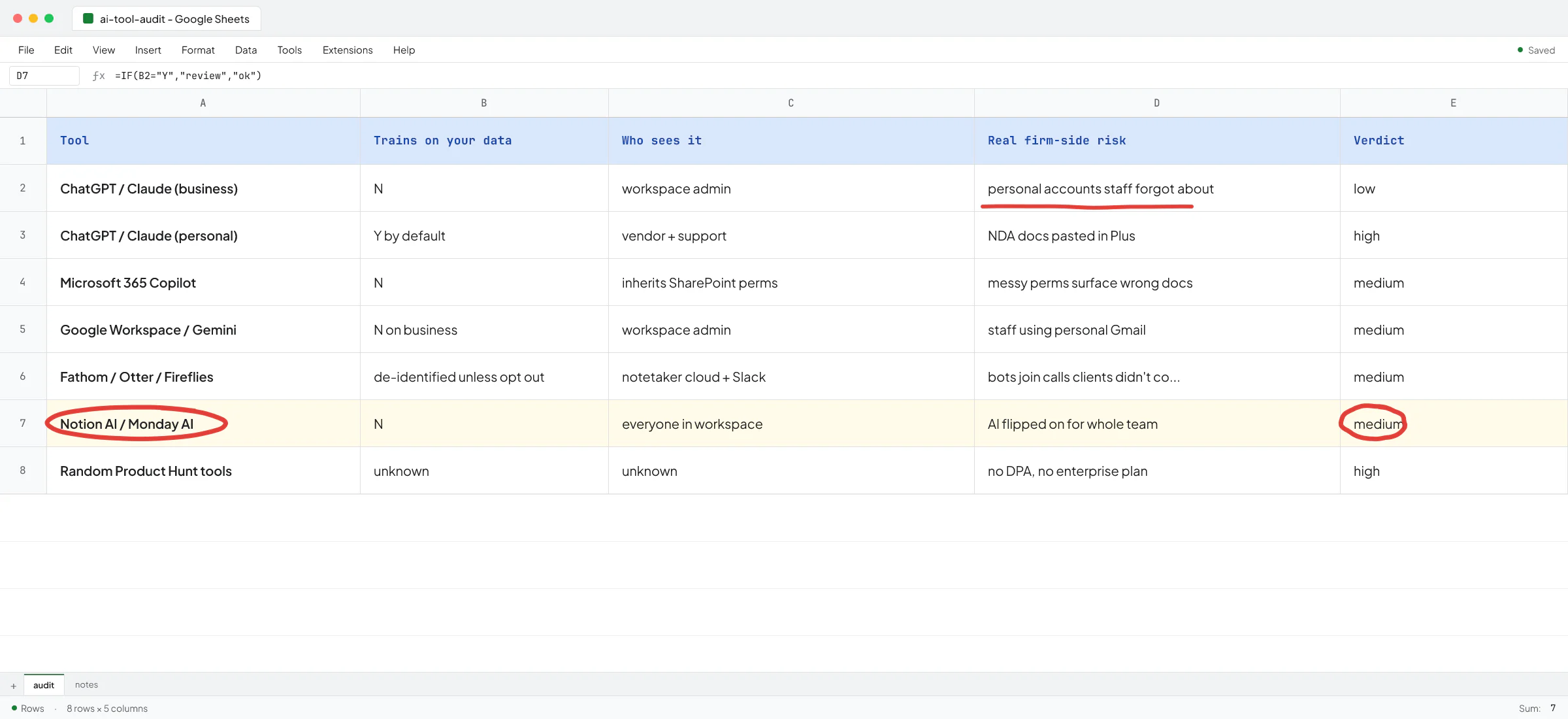Select column A header
The height and width of the screenshot is (719, 1568).
[x=203, y=103]
